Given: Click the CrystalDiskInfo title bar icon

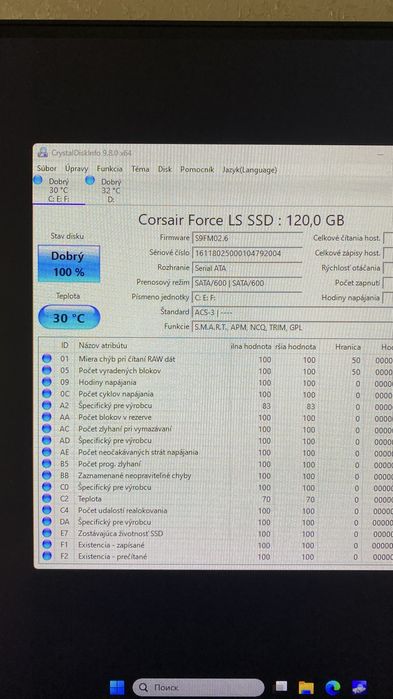Looking at the screenshot, I should (43, 152).
